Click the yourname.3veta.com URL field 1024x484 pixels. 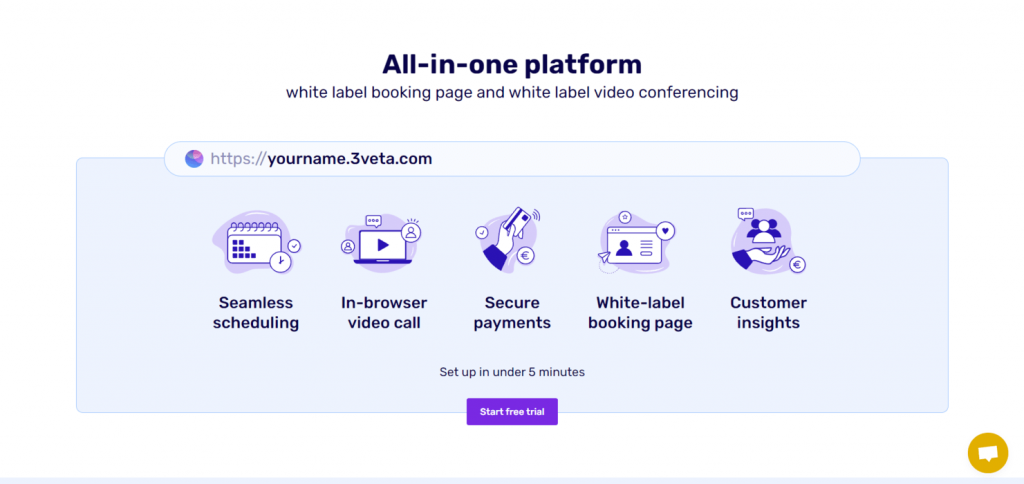point(512,159)
